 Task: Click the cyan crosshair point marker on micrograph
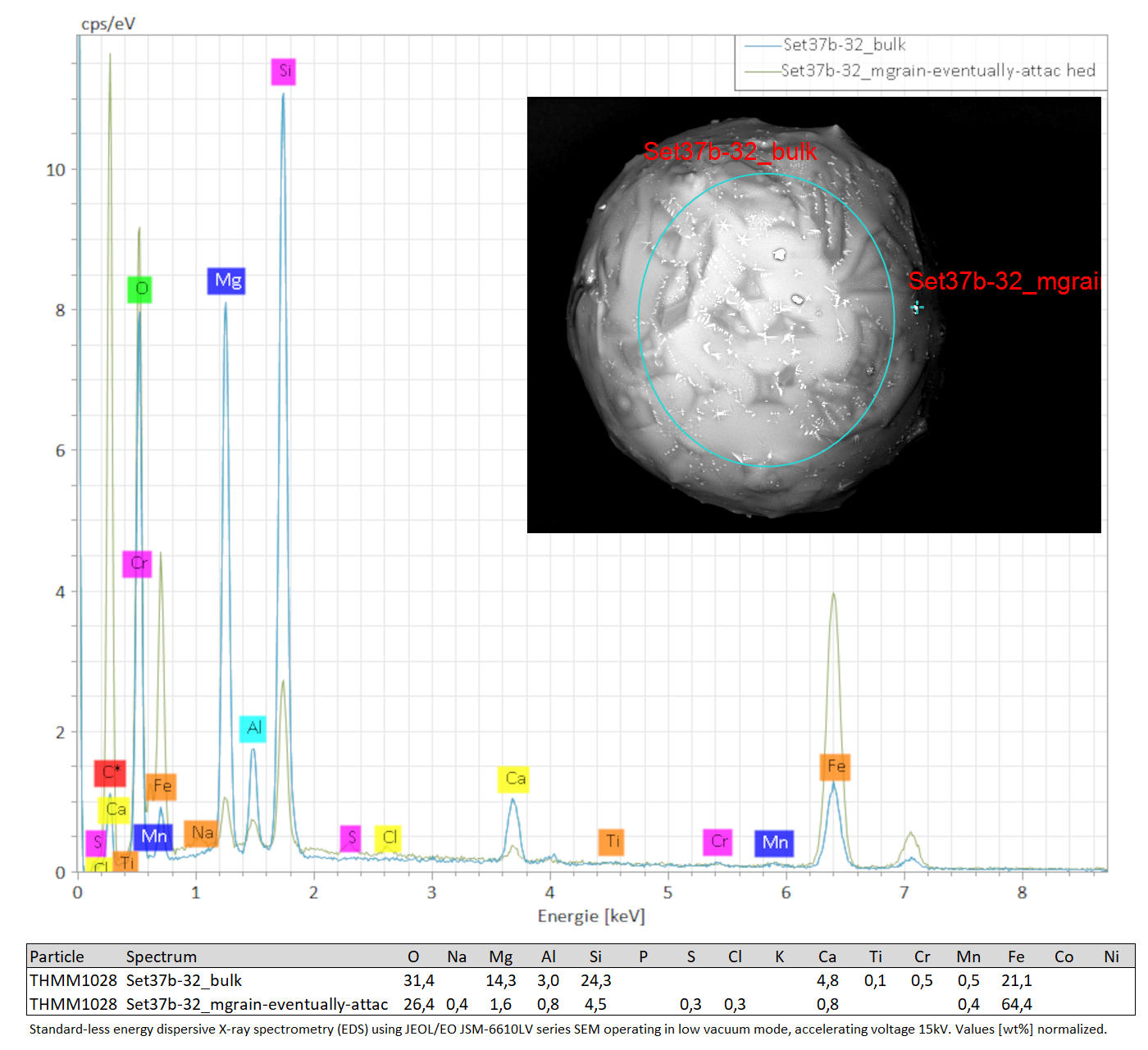point(916,308)
